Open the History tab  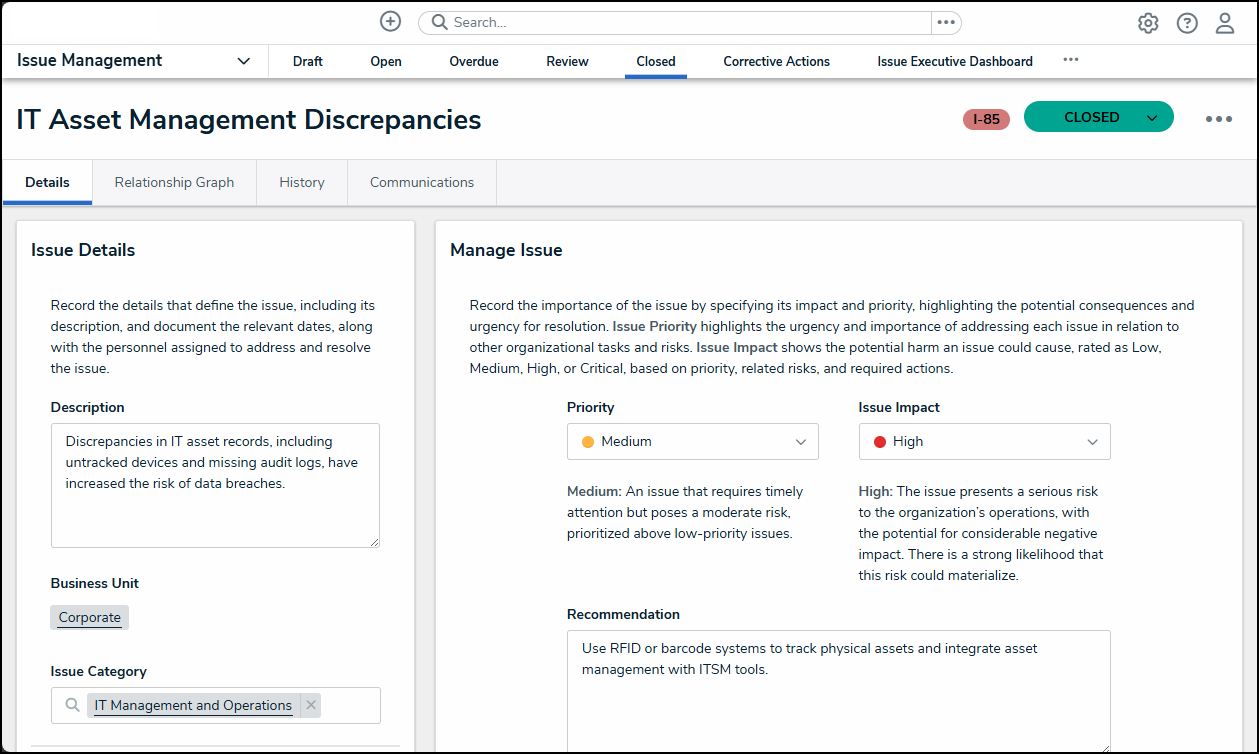[302, 182]
